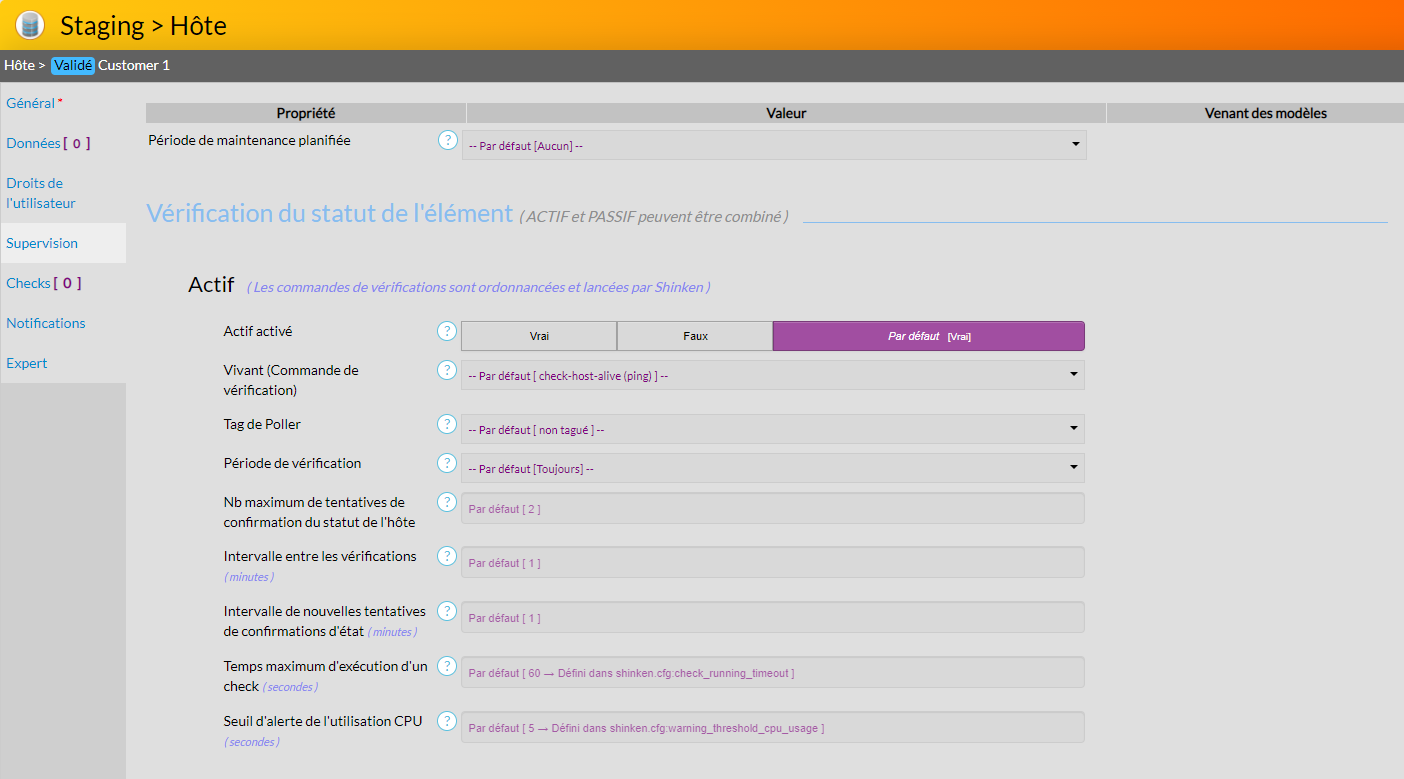Click the Staging database logo icon

(x=30, y=25)
